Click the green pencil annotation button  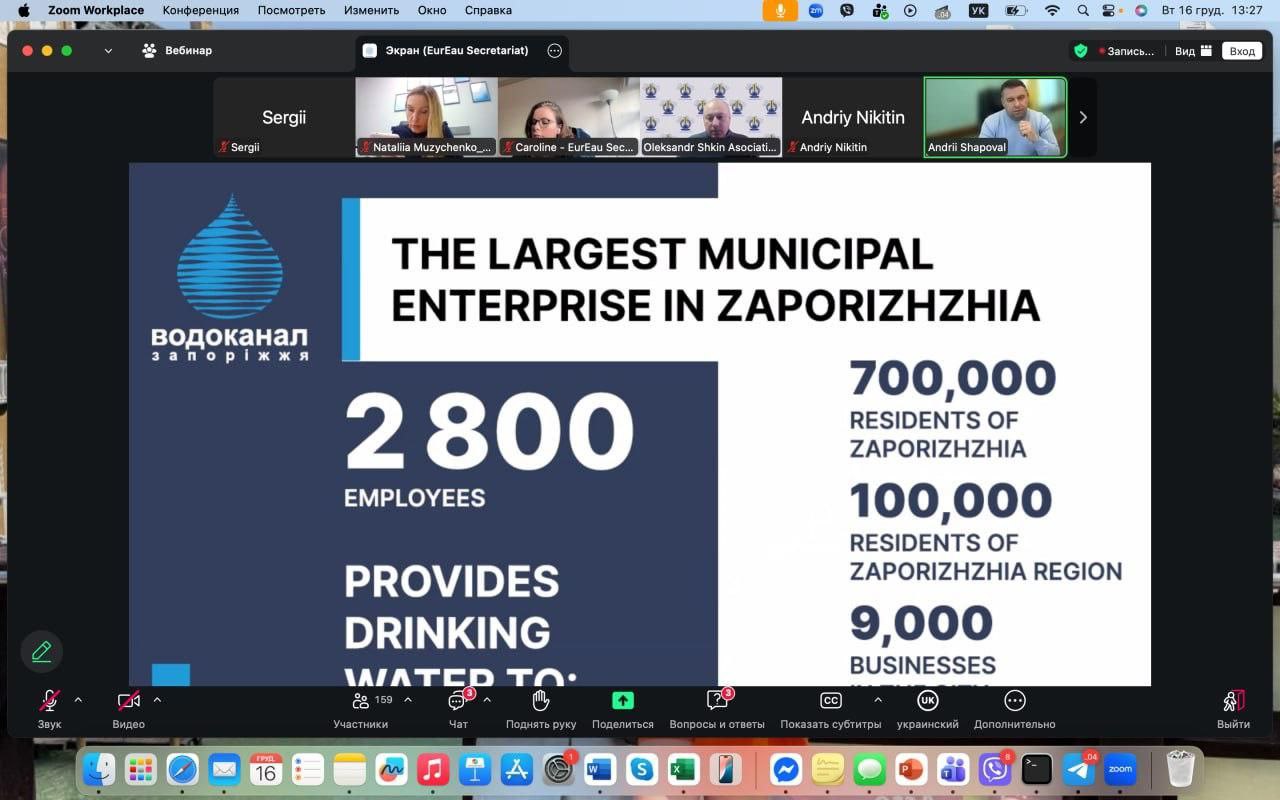(x=42, y=652)
